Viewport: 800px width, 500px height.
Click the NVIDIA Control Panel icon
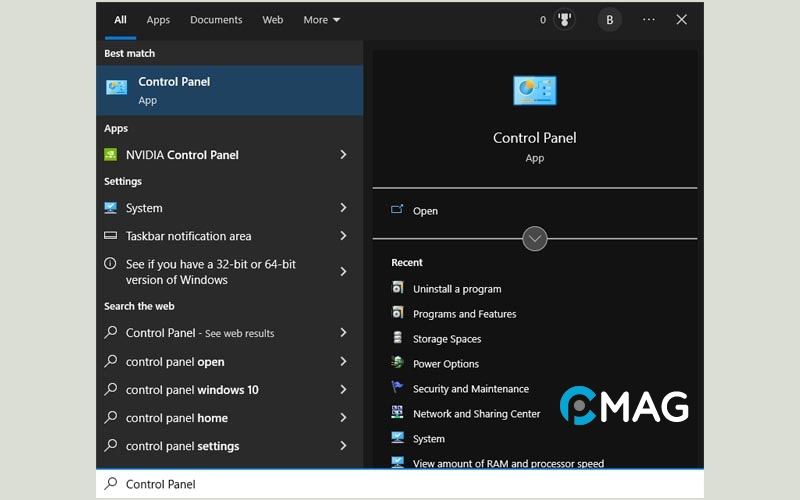click(111, 155)
